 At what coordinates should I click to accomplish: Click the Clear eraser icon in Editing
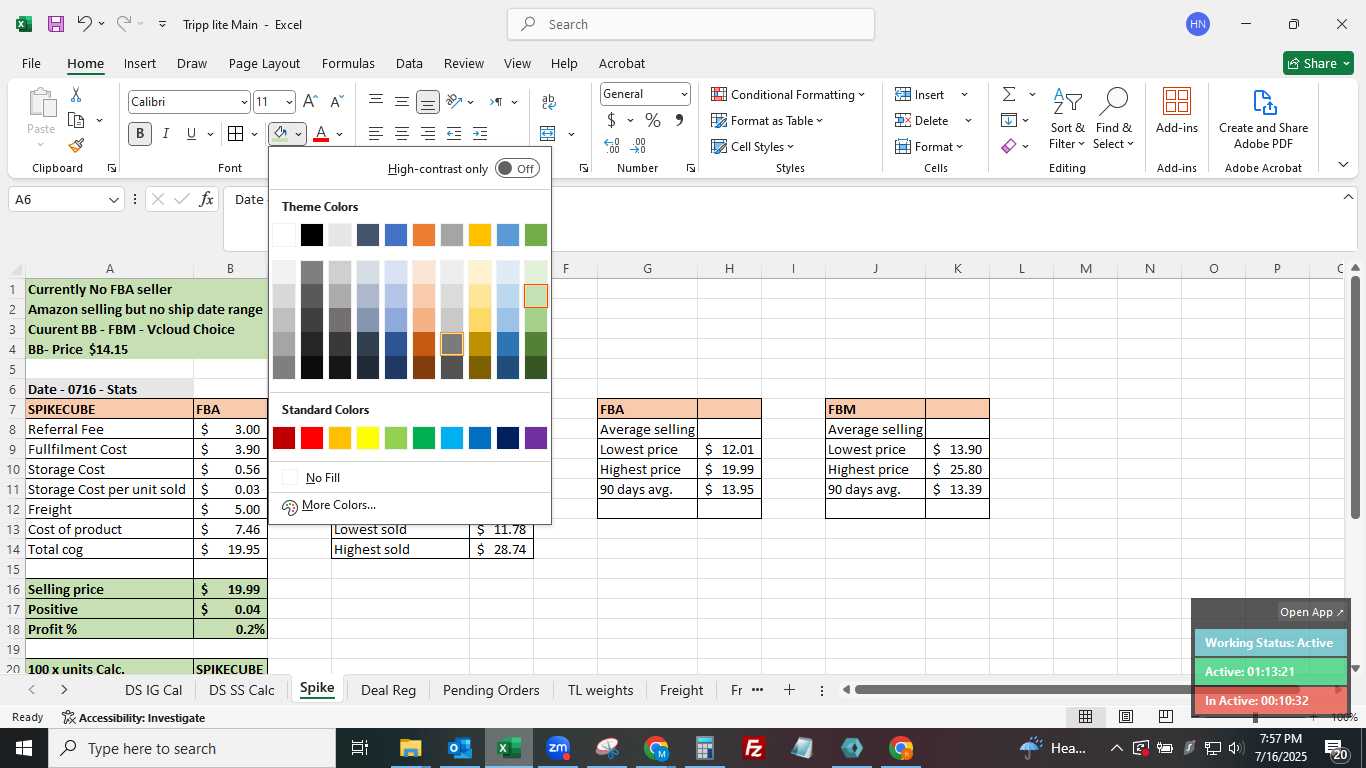tap(1009, 146)
